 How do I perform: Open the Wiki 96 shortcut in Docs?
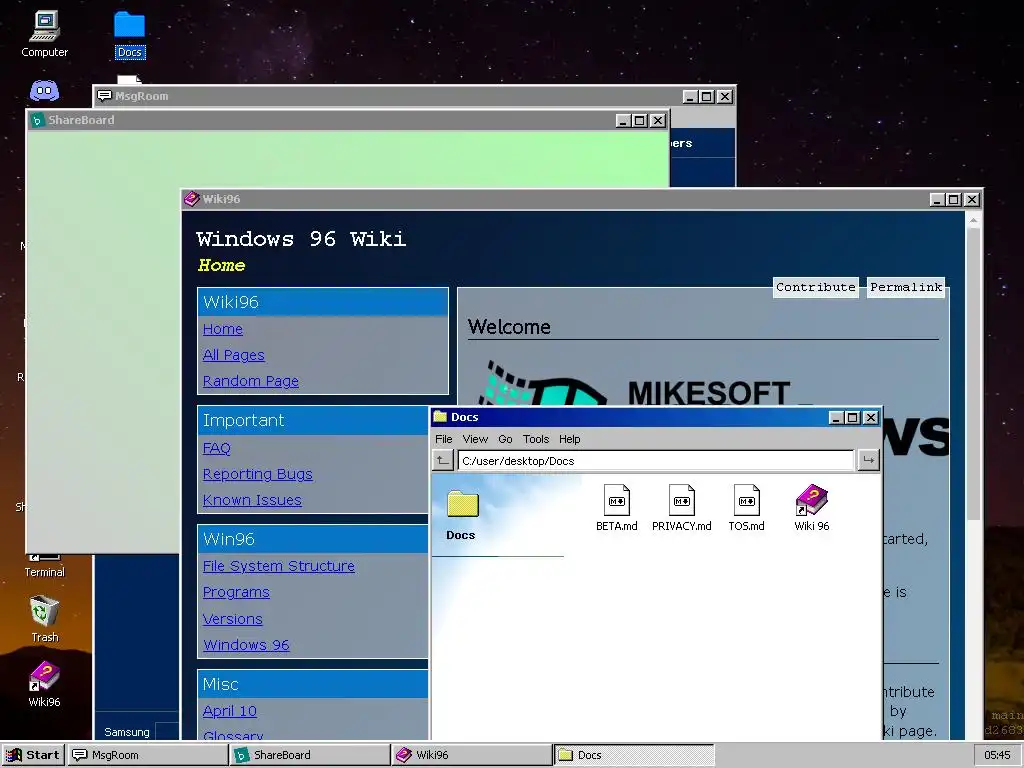tap(812, 508)
